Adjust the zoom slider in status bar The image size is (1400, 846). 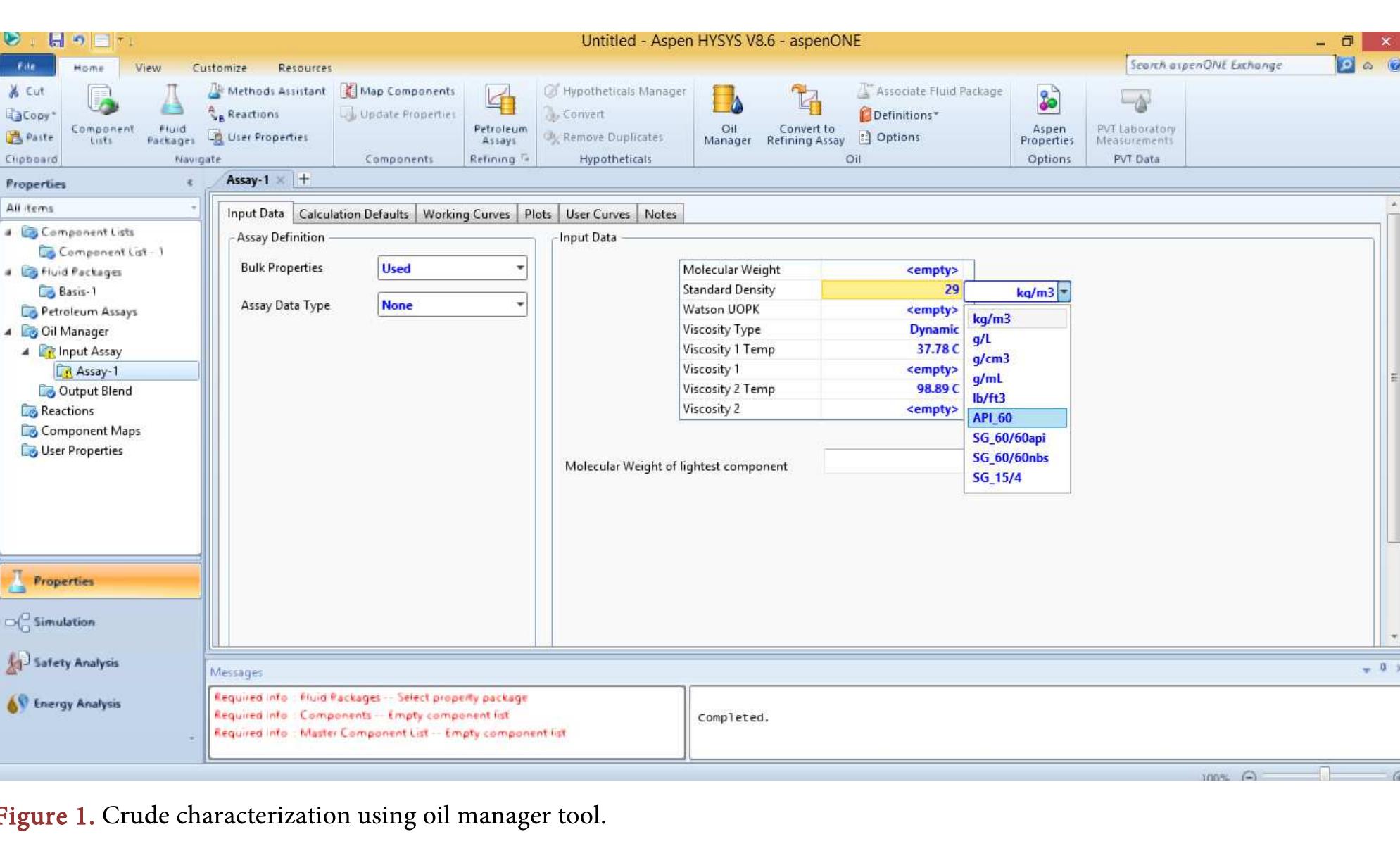click(x=1325, y=775)
